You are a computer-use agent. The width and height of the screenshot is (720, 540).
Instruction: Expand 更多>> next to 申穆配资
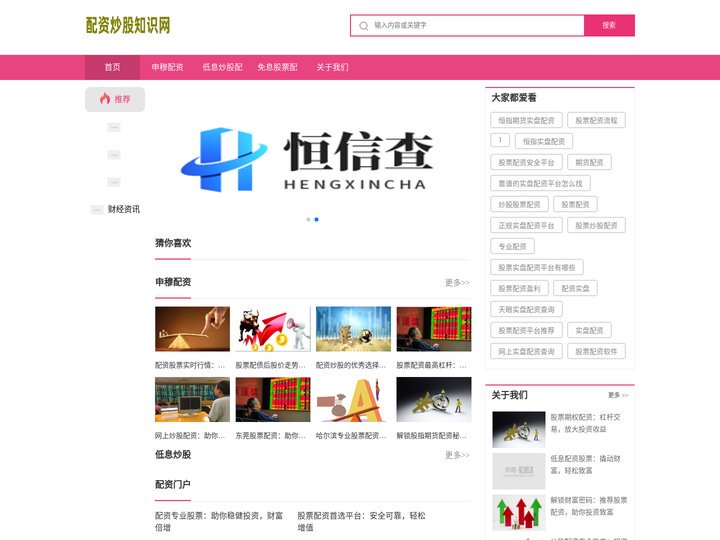pos(457,282)
